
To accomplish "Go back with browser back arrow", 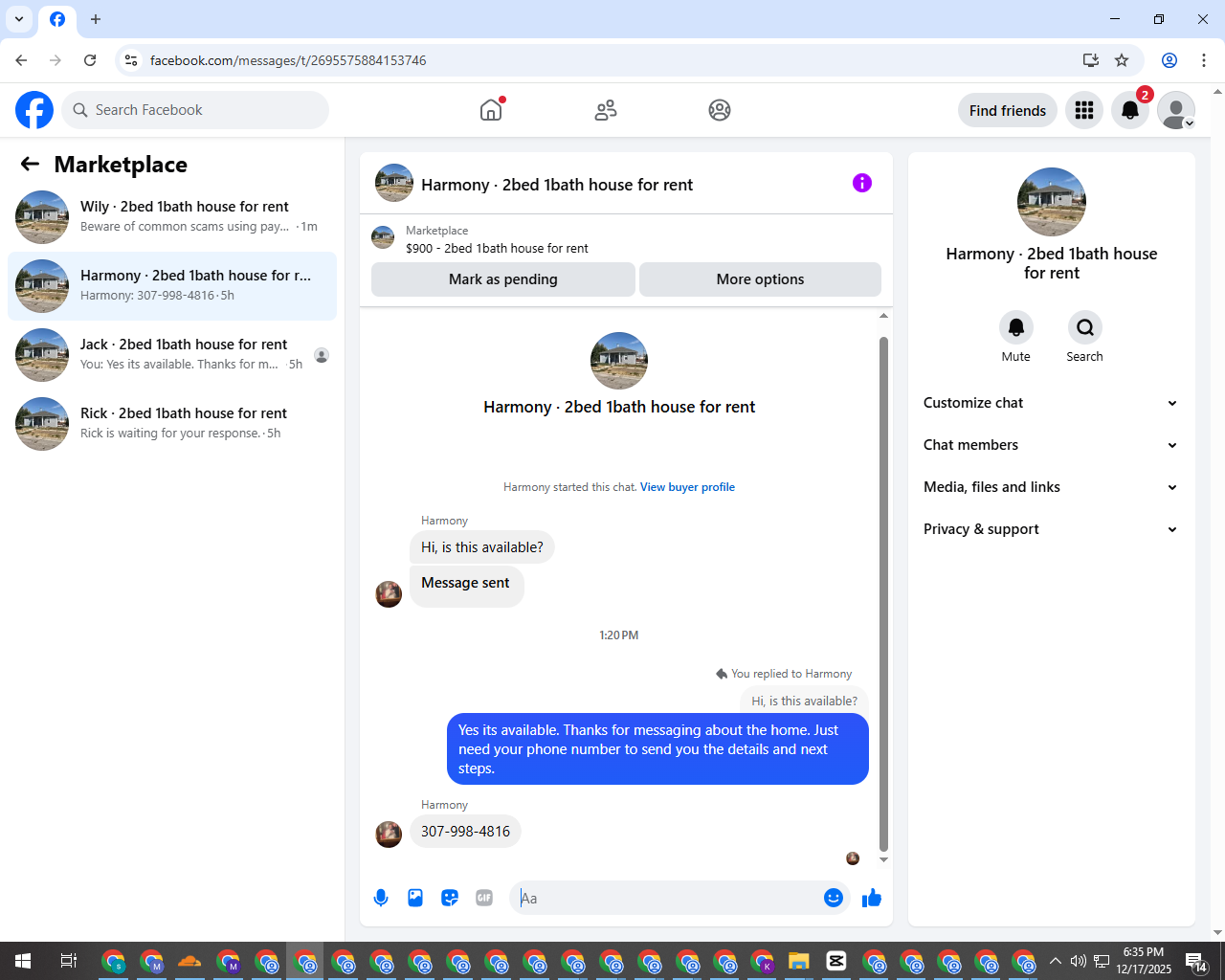I will (x=21, y=60).
